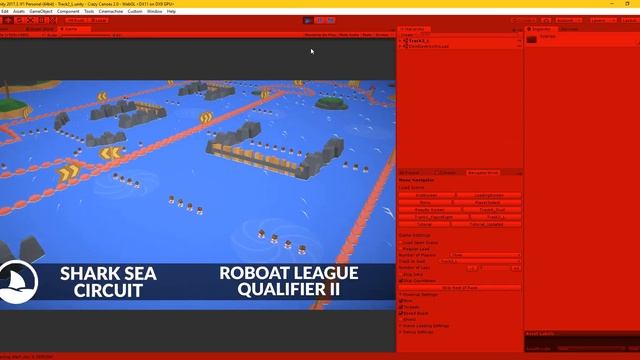This screenshot has height=360, width=640.
Task: Click the wide Skip End of Race button
Action: [x=460, y=288]
